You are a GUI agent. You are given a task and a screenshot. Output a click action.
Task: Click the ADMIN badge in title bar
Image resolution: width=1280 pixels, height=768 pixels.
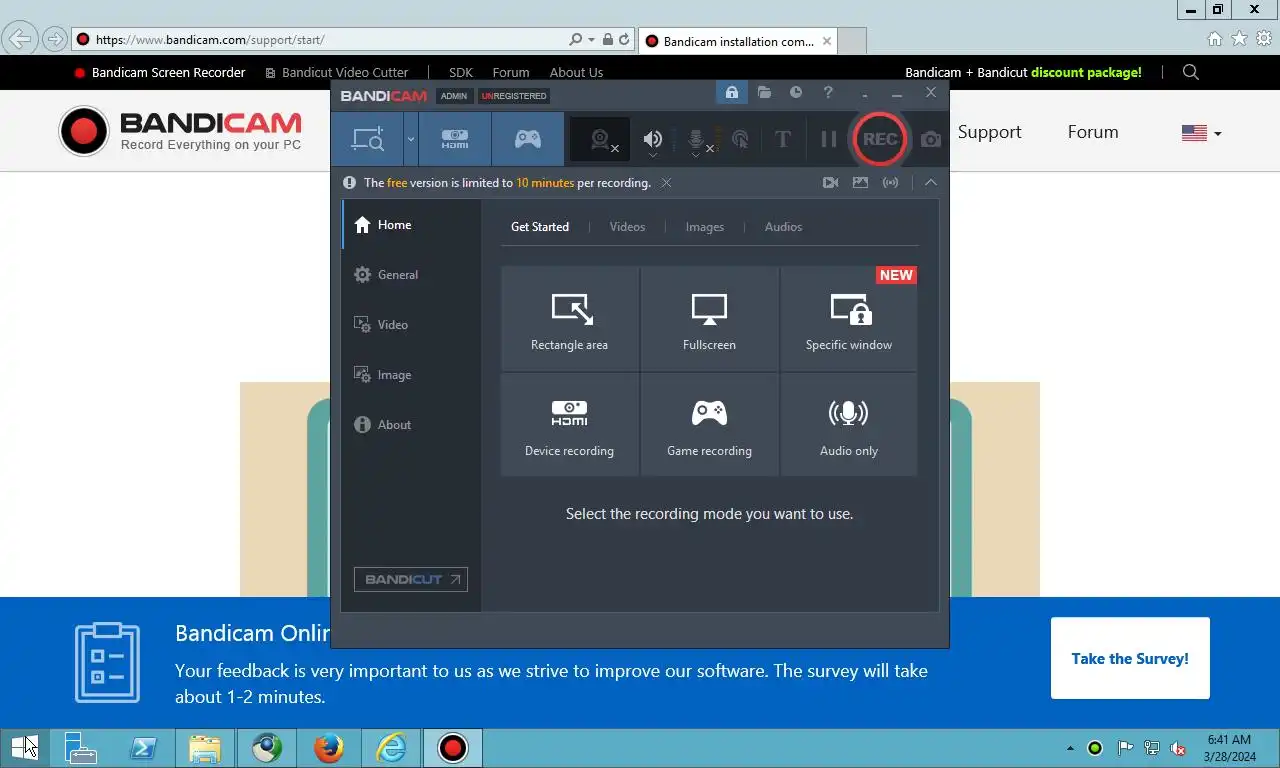[454, 96]
